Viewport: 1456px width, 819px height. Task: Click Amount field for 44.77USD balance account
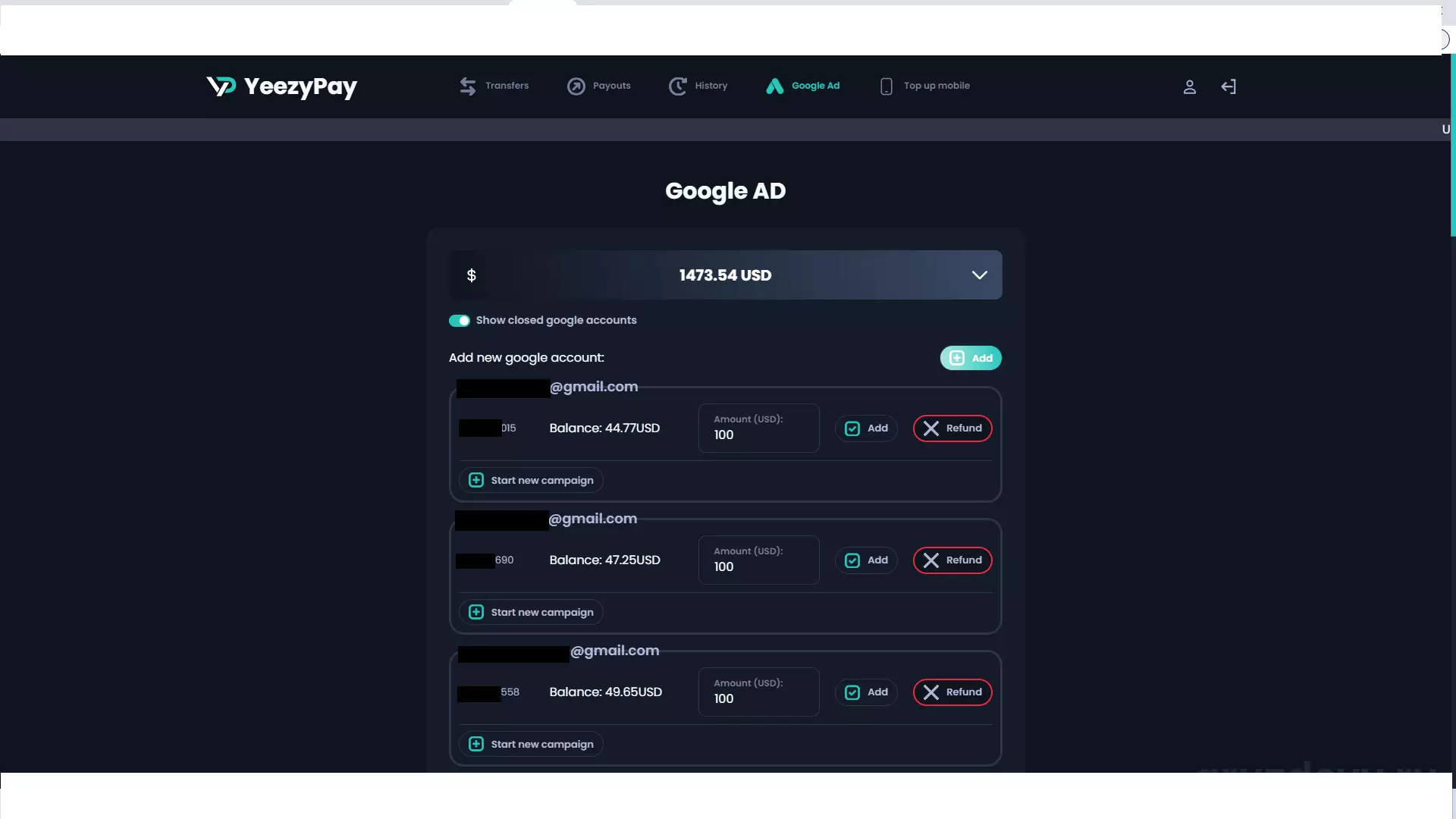point(758,428)
